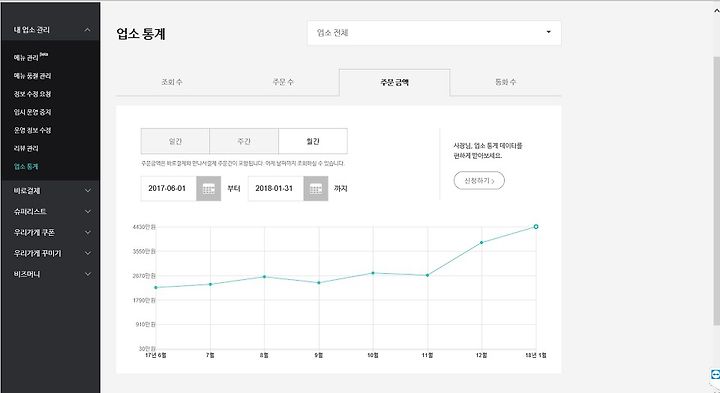
Task: Click the 9월 data point on chart
Action: [319, 283]
